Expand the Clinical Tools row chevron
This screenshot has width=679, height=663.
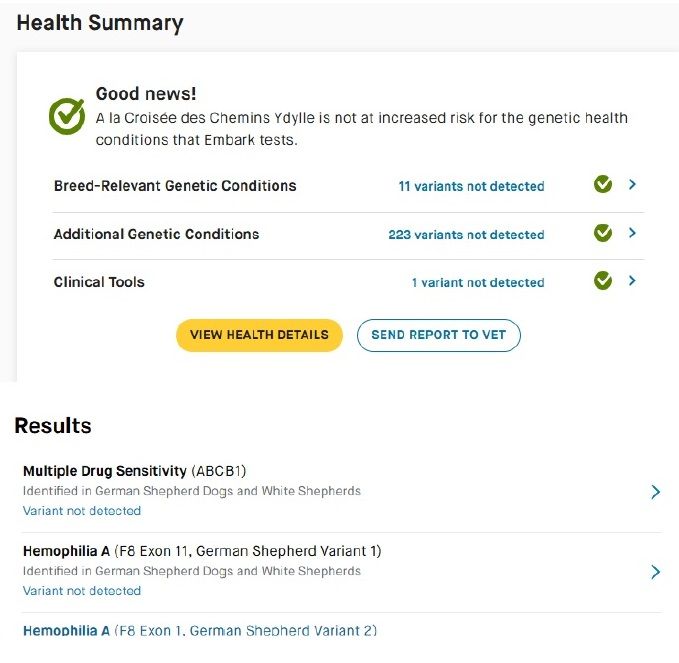click(x=632, y=281)
